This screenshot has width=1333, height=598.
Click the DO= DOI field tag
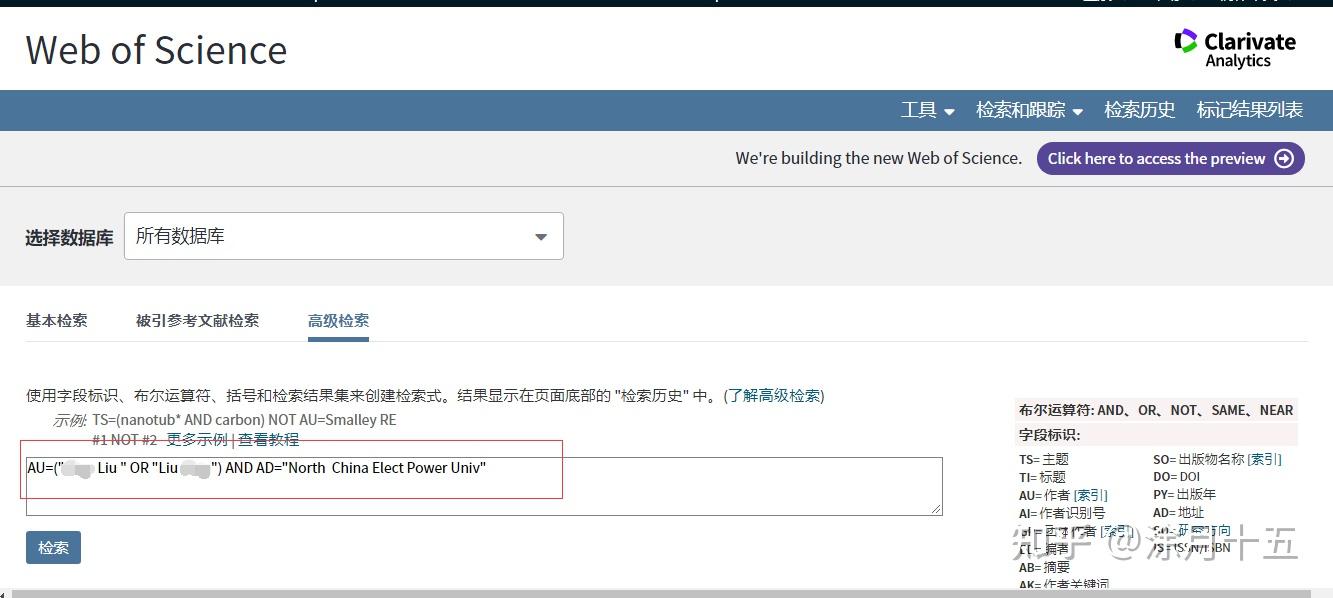pos(1176,477)
